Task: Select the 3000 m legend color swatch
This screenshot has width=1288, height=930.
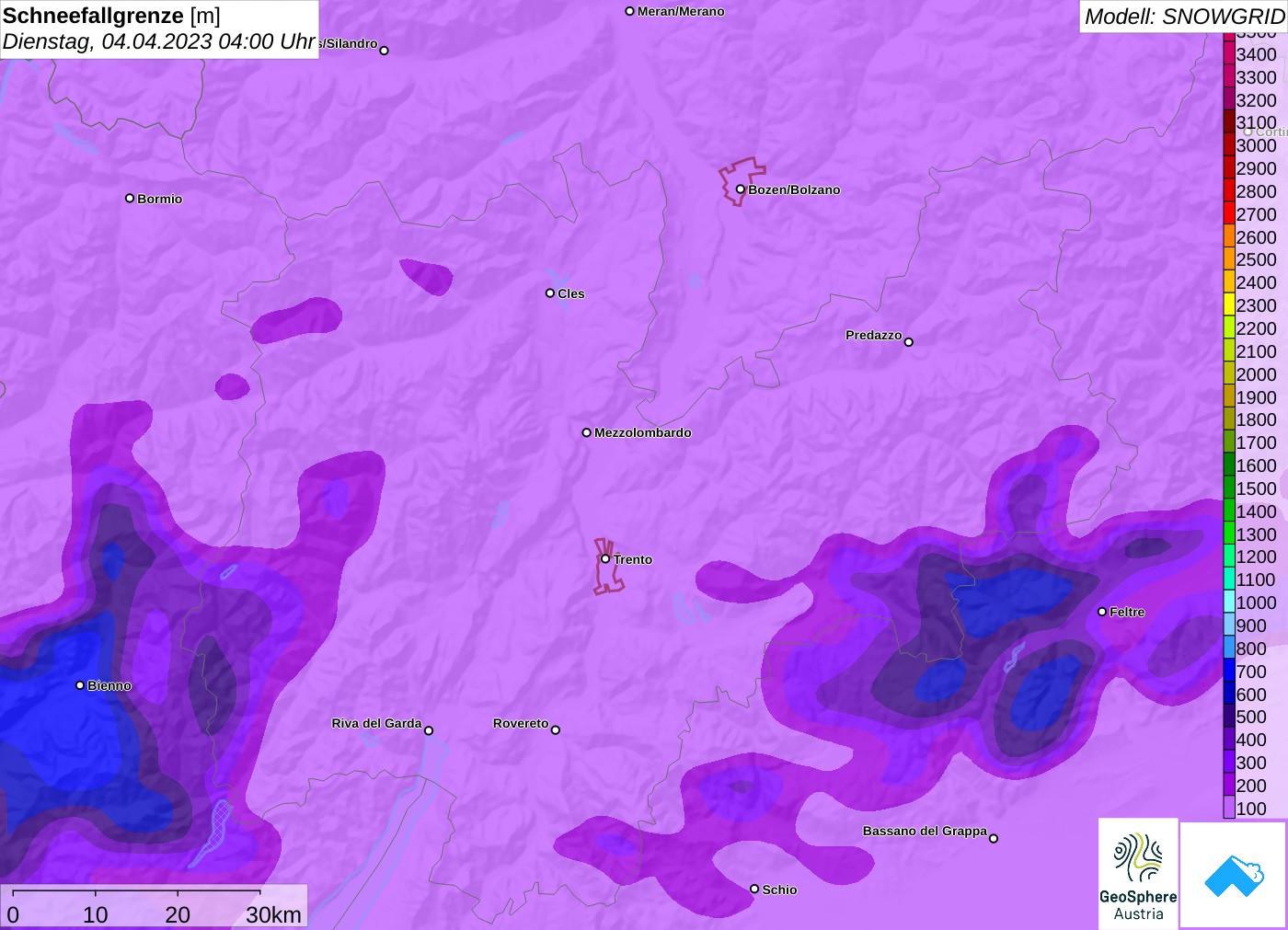Action: click(x=1229, y=145)
